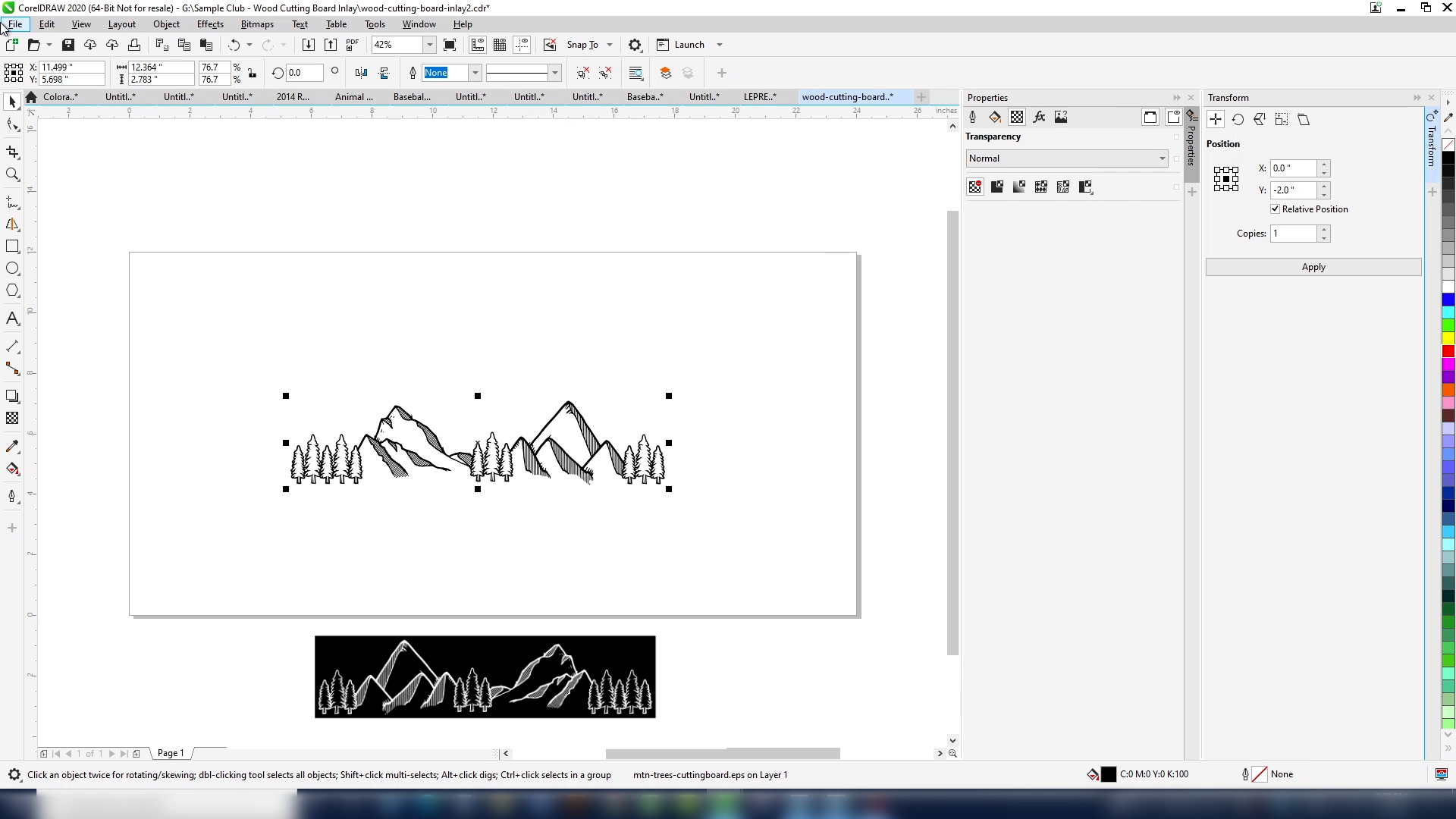Select Fountain transparency type
This screenshot has height=819, width=1456.
click(x=1019, y=187)
